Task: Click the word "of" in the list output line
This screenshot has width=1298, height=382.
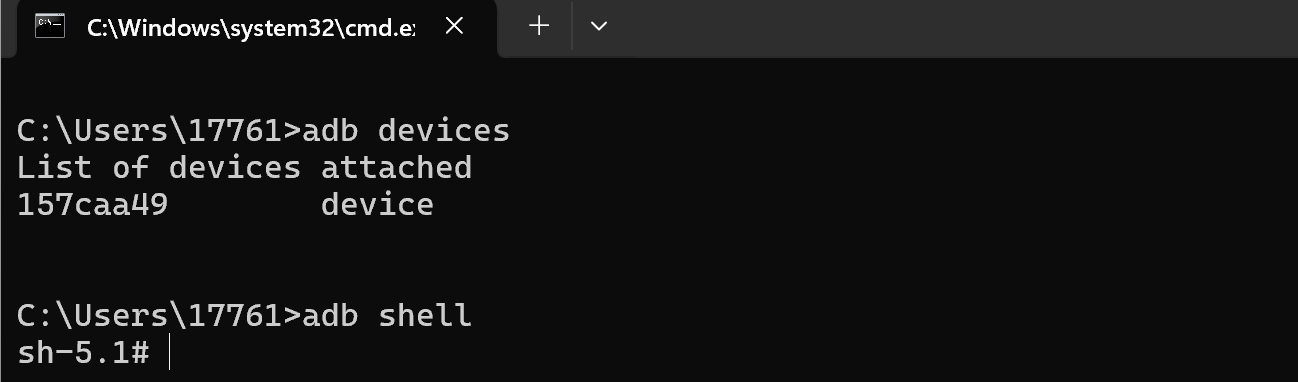Action: coord(129,168)
